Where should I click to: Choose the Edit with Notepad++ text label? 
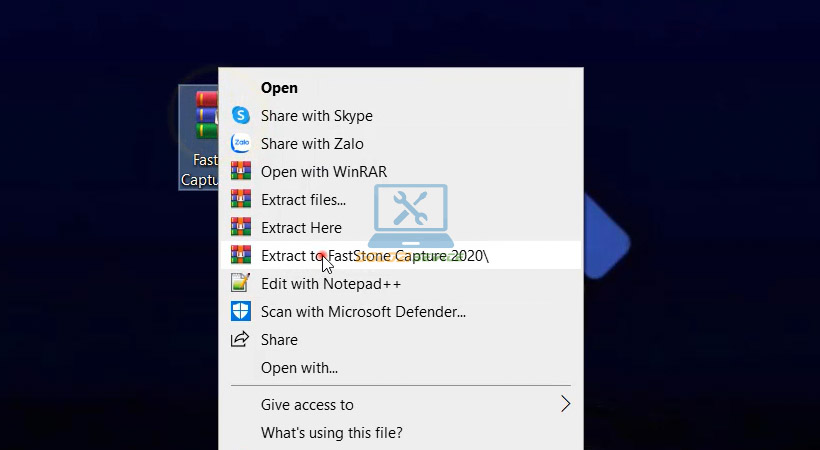pos(330,283)
